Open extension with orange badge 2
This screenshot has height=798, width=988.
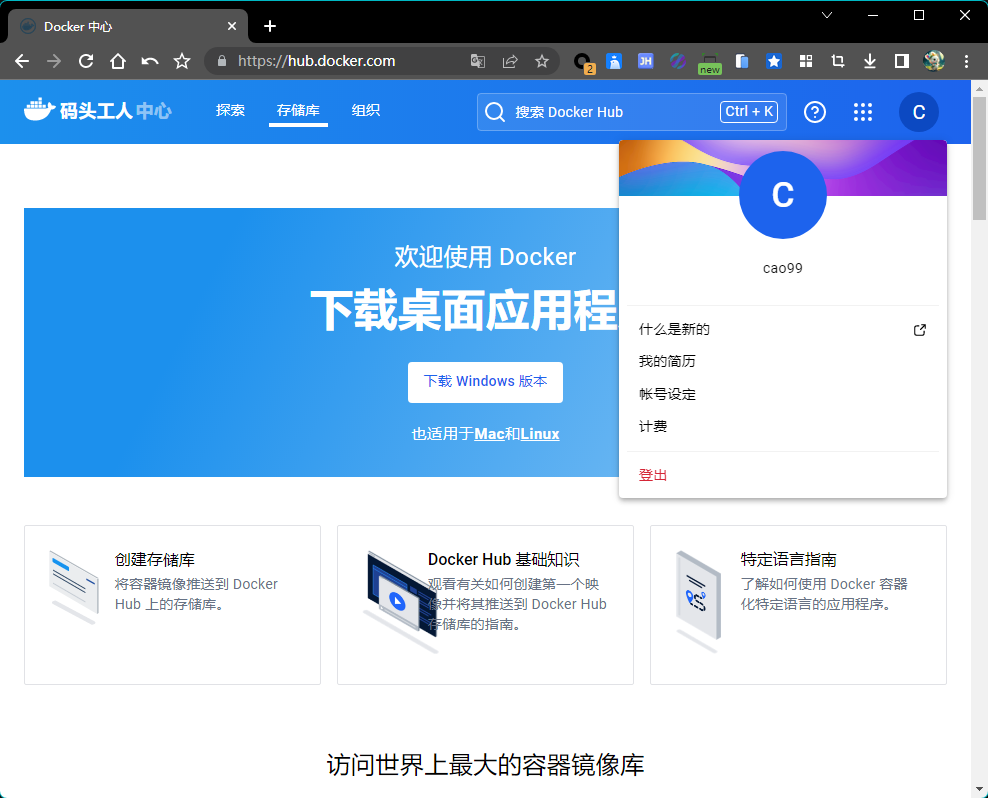[583, 62]
